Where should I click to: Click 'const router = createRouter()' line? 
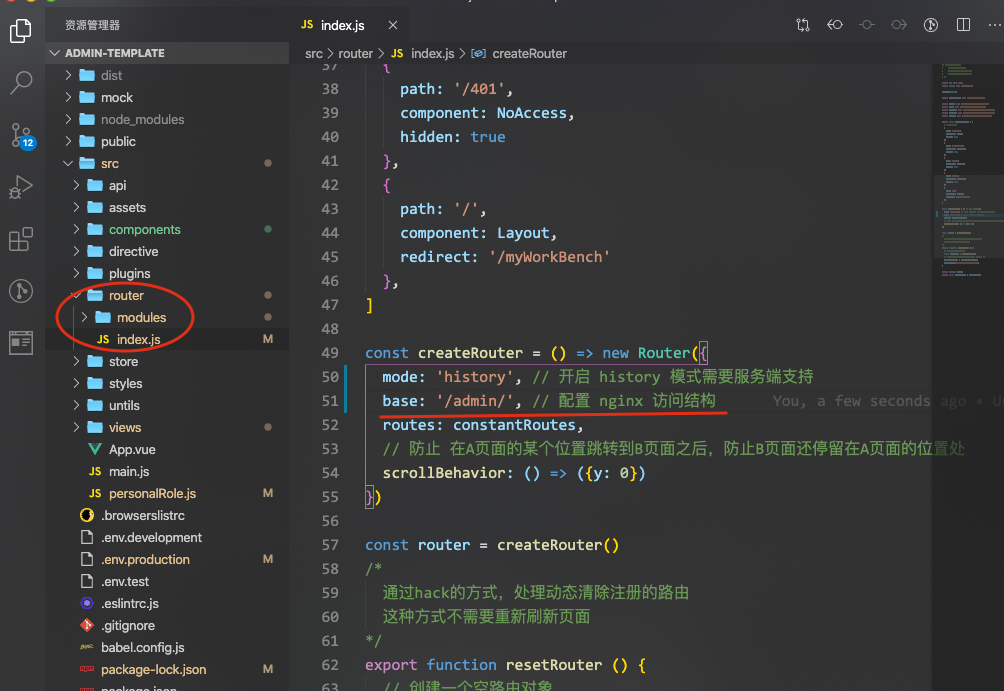tap(492, 545)
